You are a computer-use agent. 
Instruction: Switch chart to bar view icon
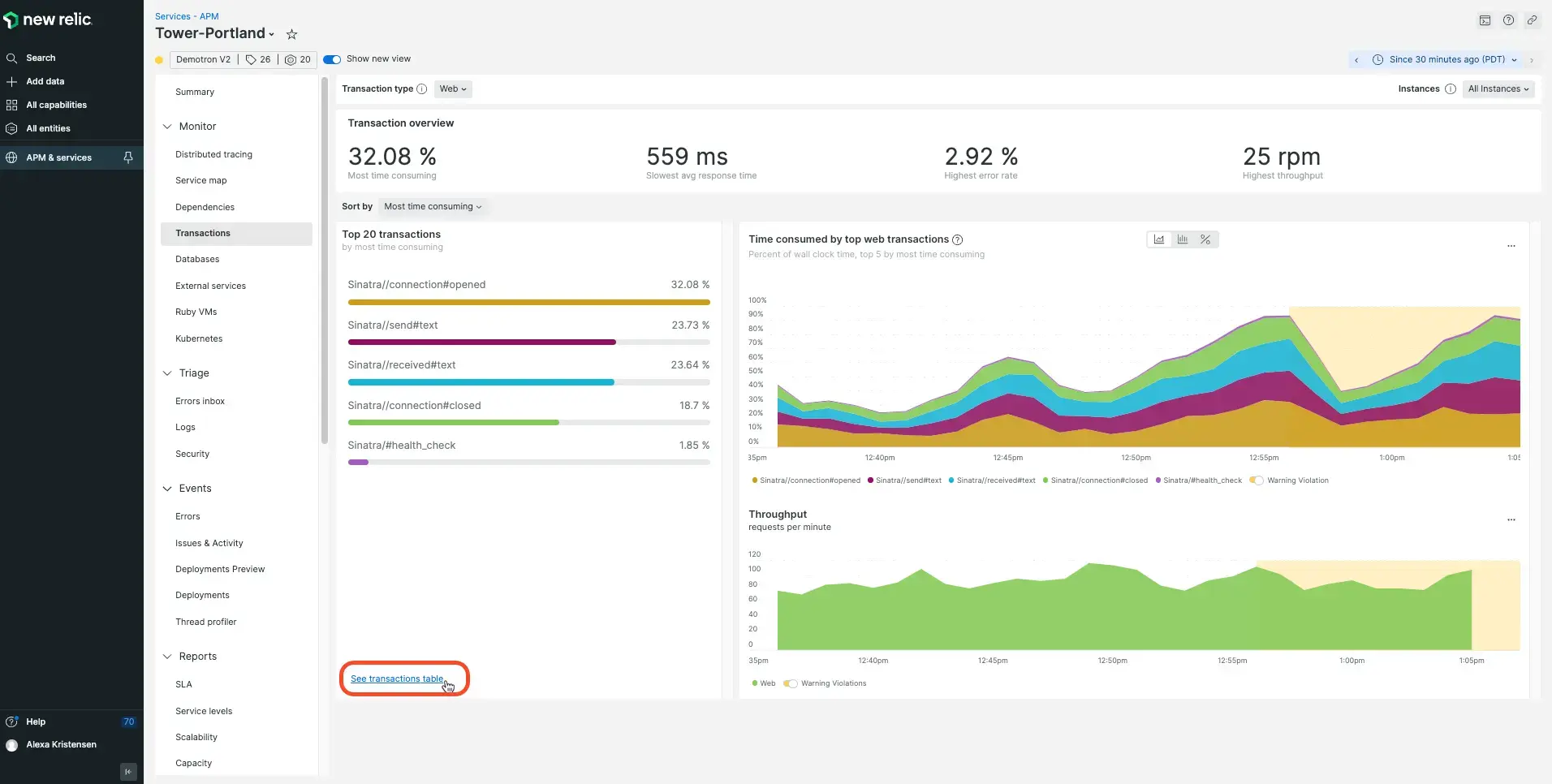point(1183,239)
